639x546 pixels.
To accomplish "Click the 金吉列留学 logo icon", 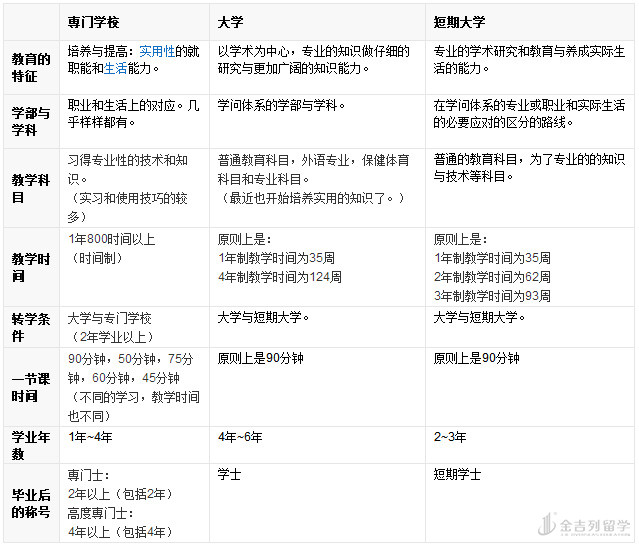I will 545,525.
